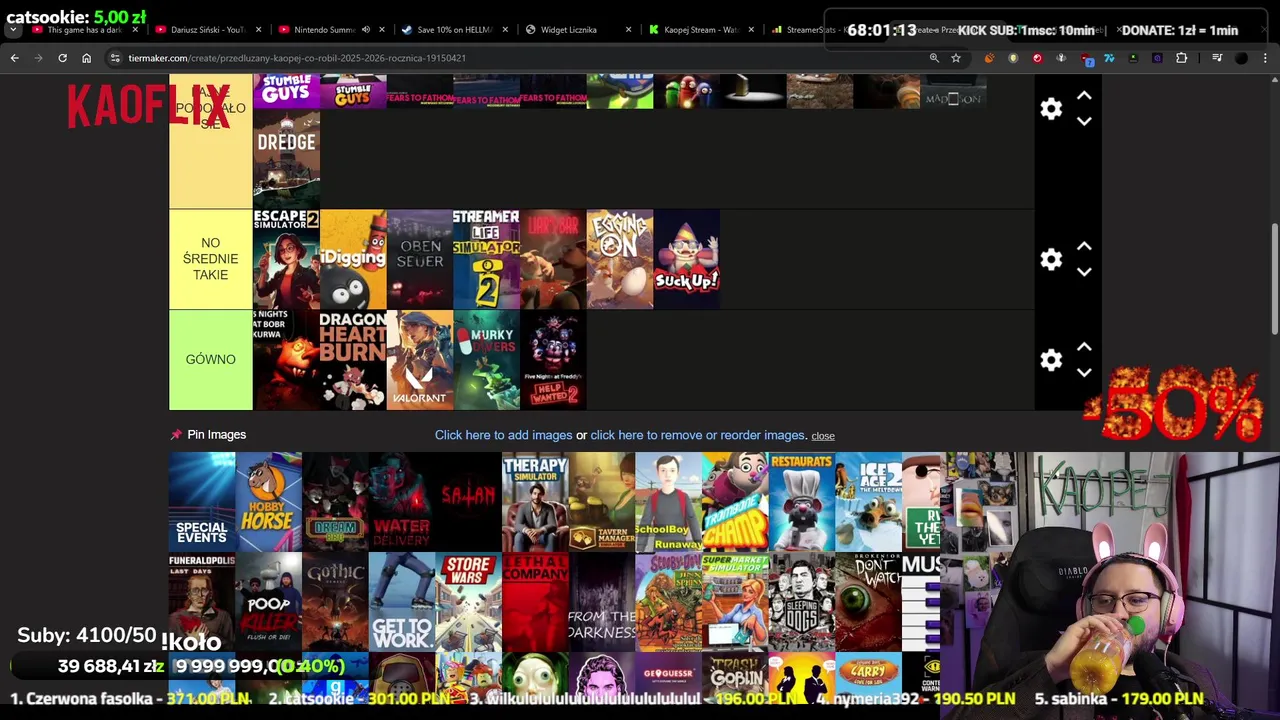Image resolution: width=1280 pixels, height=720 pixels.
Task: Click the tiermaker.com address bar
Action: (520, 58)
